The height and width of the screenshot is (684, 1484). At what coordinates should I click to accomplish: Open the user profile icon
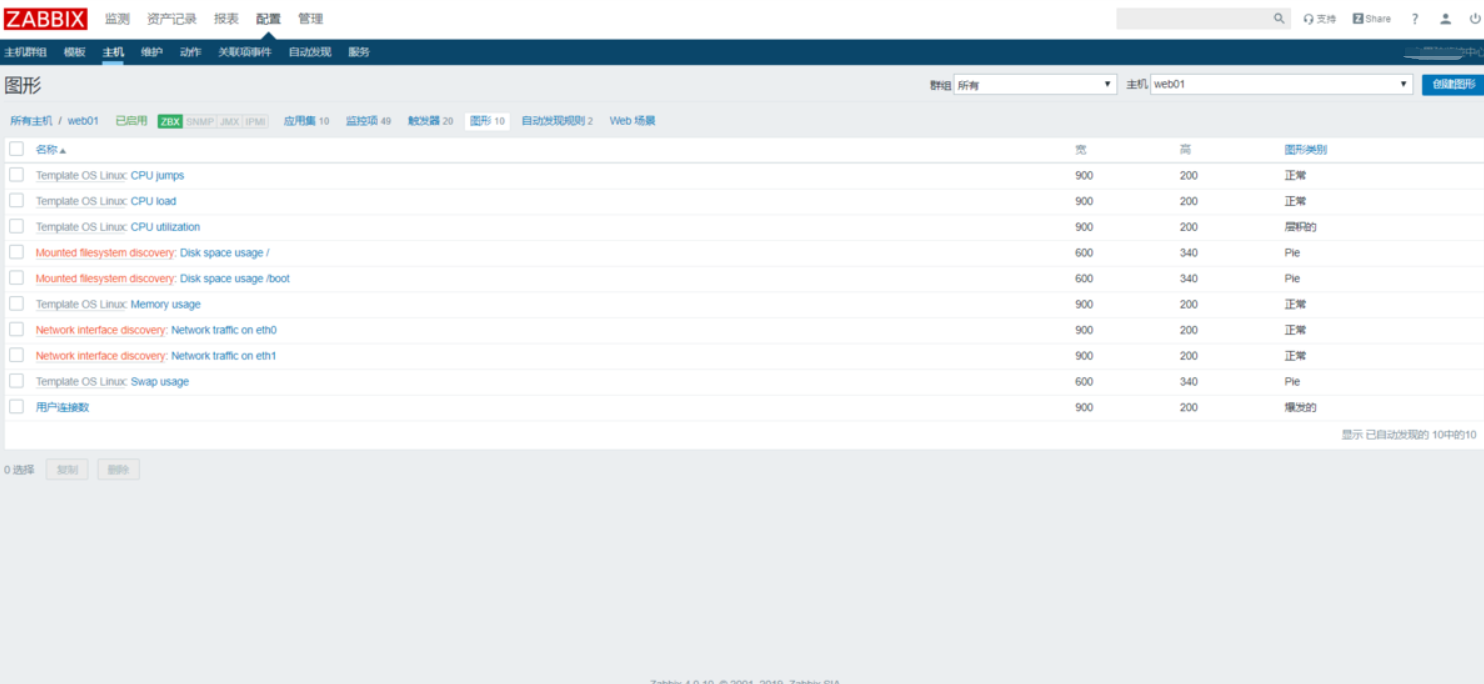1446,19
